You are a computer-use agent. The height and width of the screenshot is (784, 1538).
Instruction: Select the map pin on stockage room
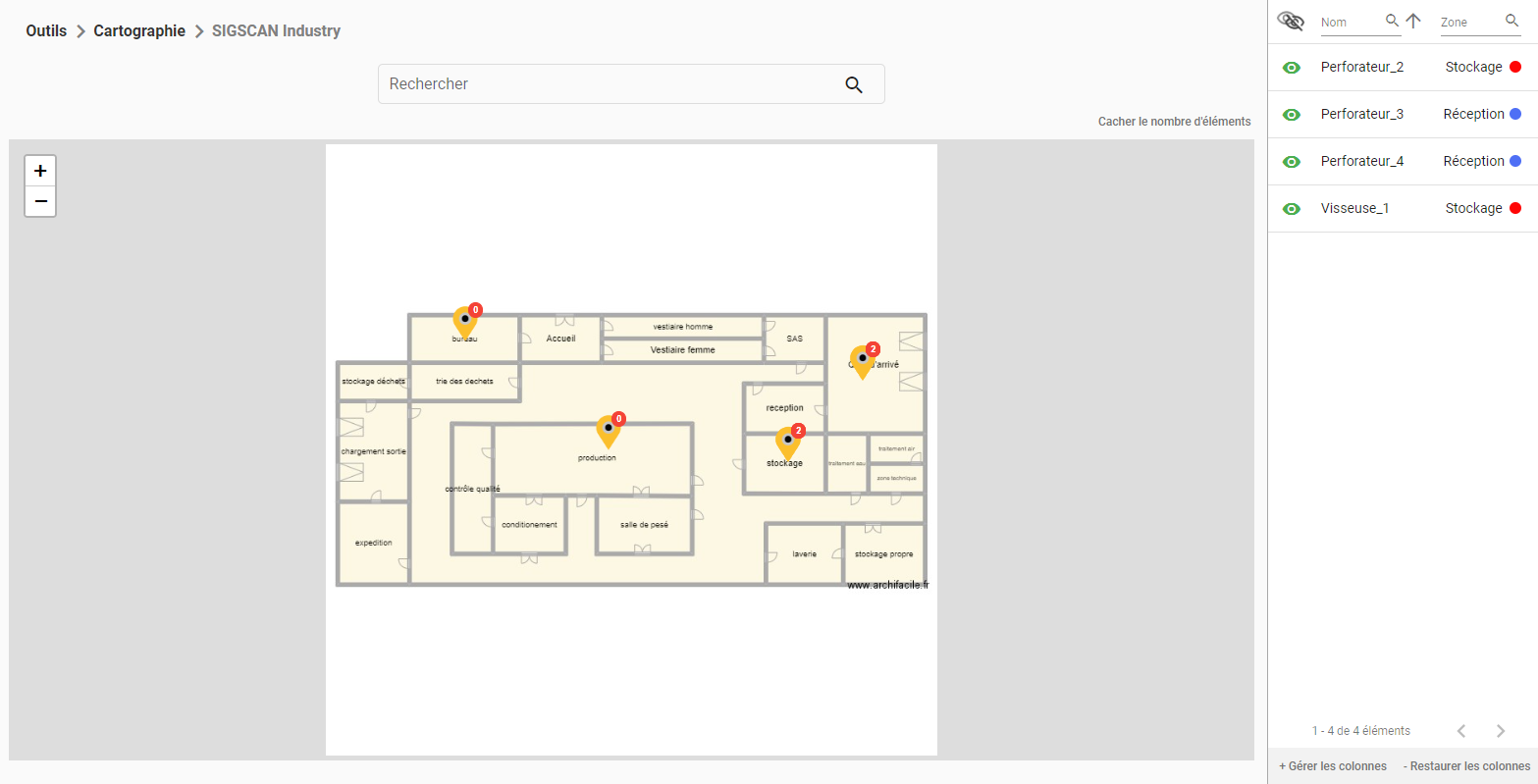788,444
